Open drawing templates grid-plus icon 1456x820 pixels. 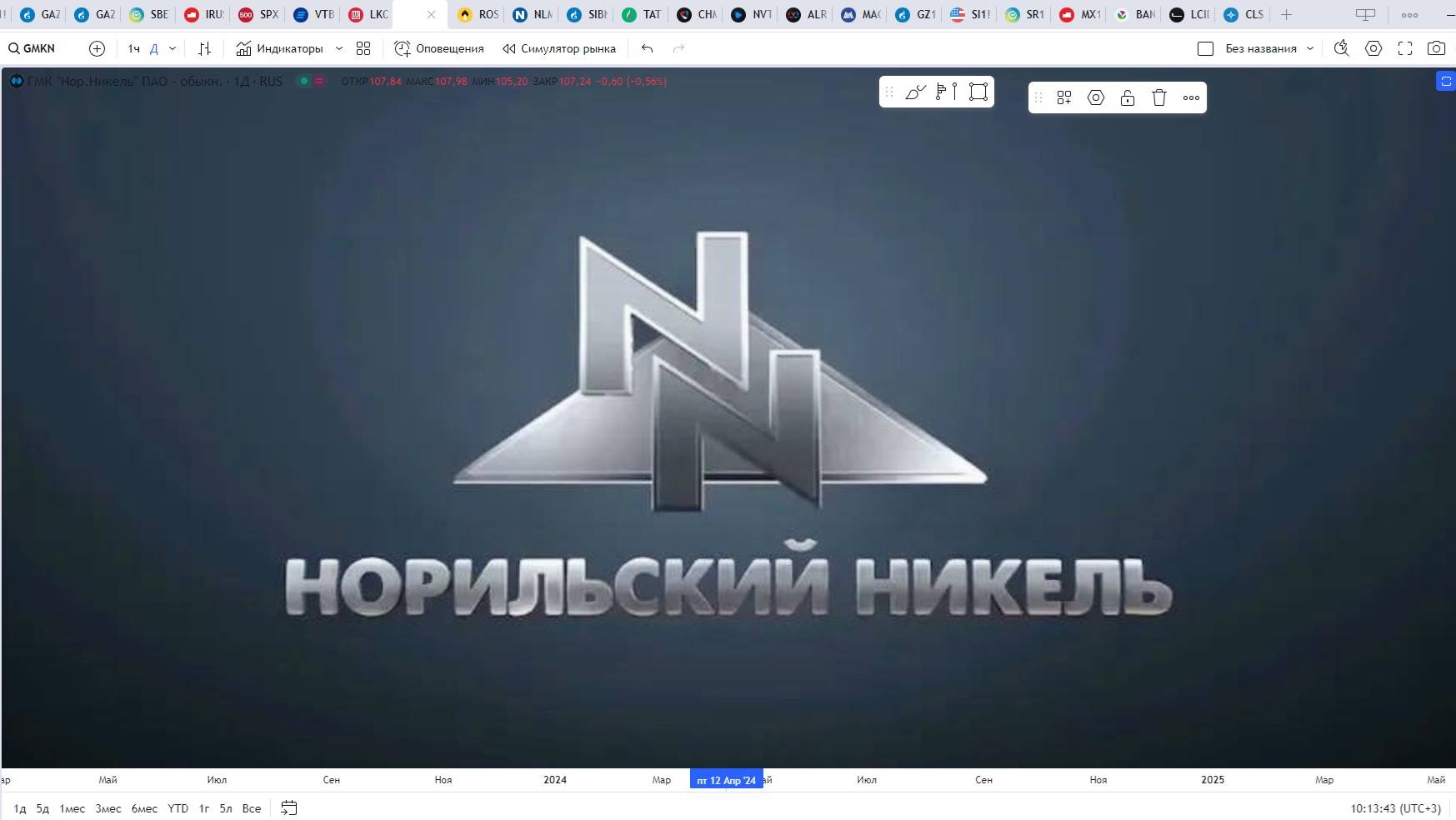point(1064,97)
